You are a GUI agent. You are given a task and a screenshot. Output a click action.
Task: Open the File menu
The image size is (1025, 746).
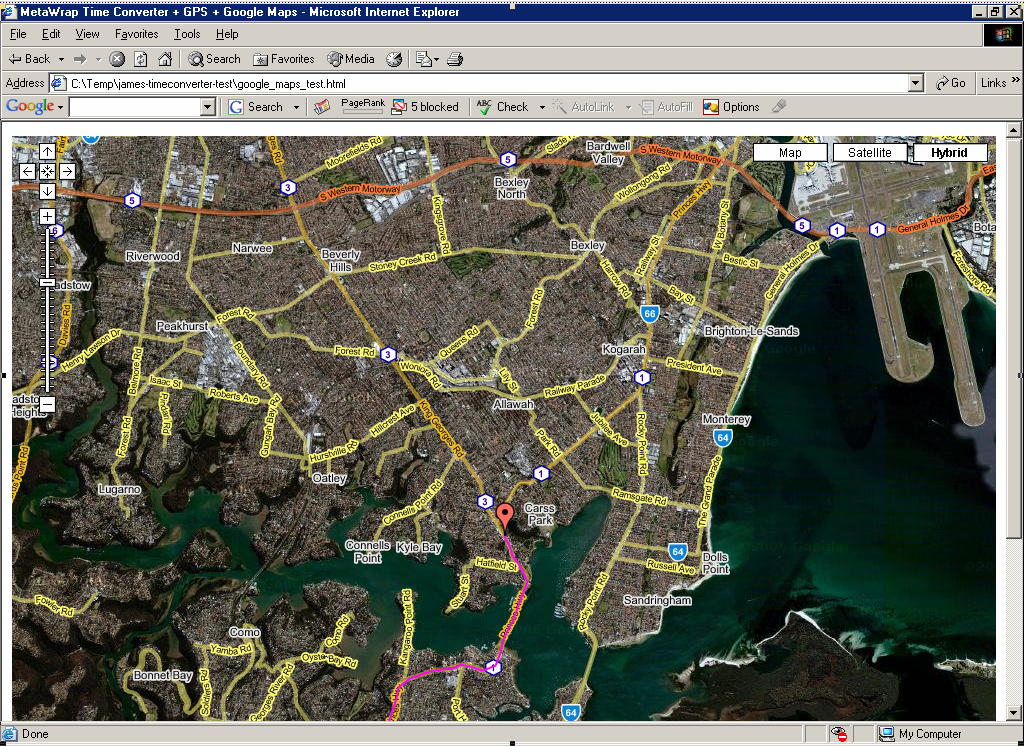[x=18, y=34]
